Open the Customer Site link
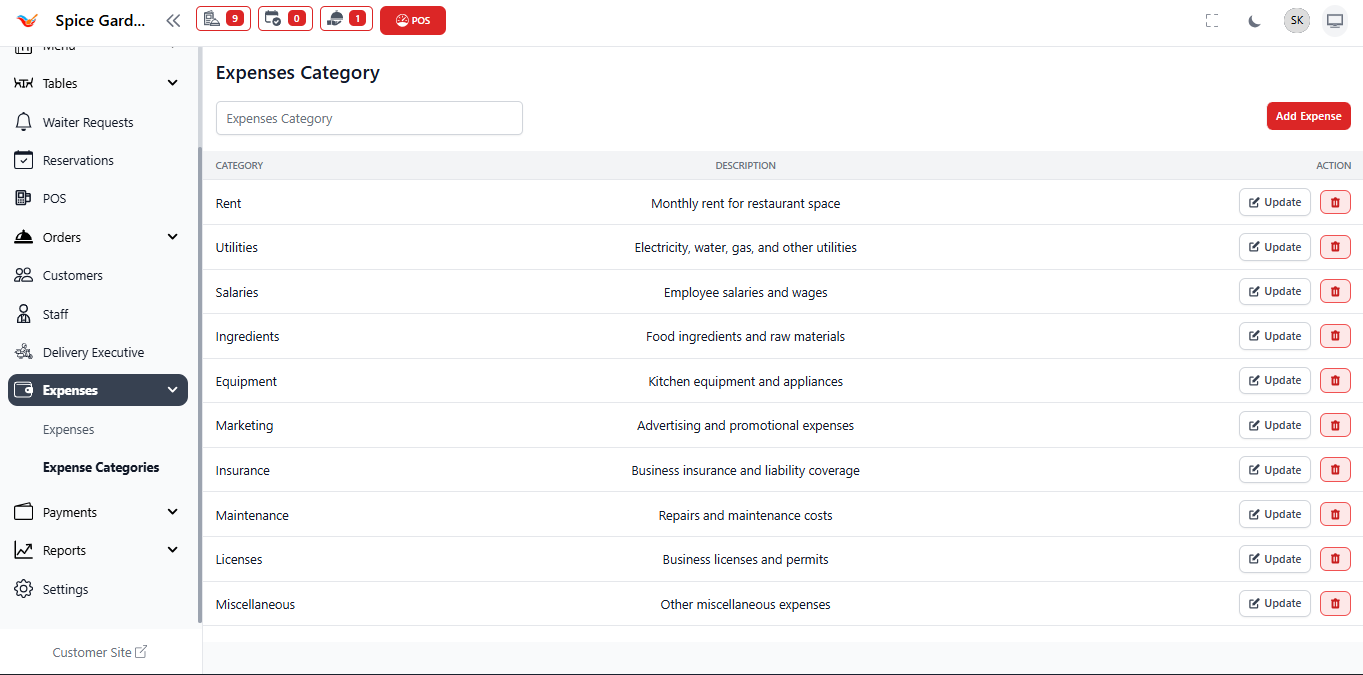This screenshot has width=1363, height=675. pos(100,651)
